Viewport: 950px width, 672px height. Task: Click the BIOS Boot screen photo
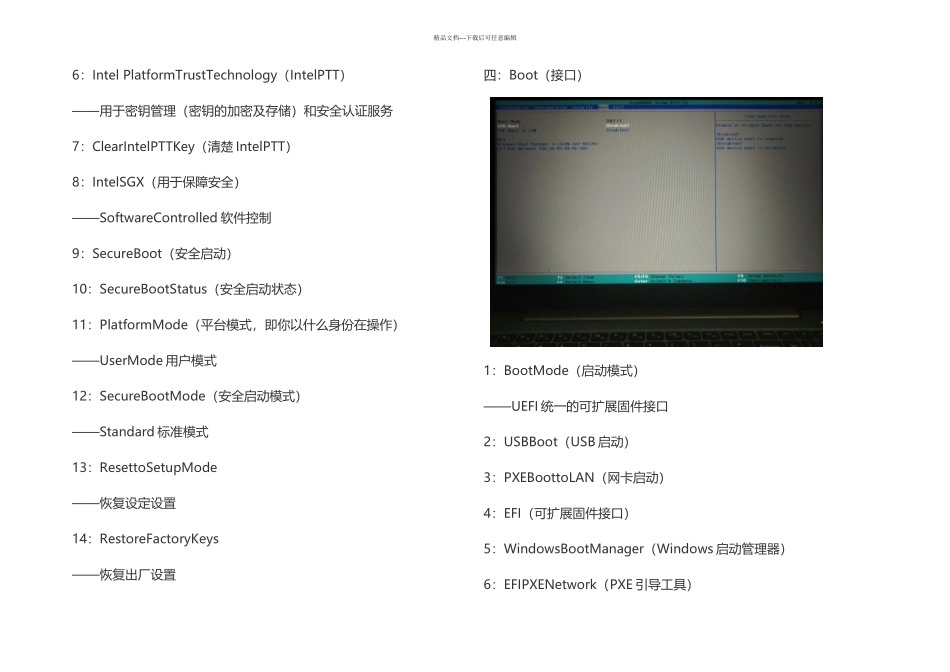pos(656,222)
